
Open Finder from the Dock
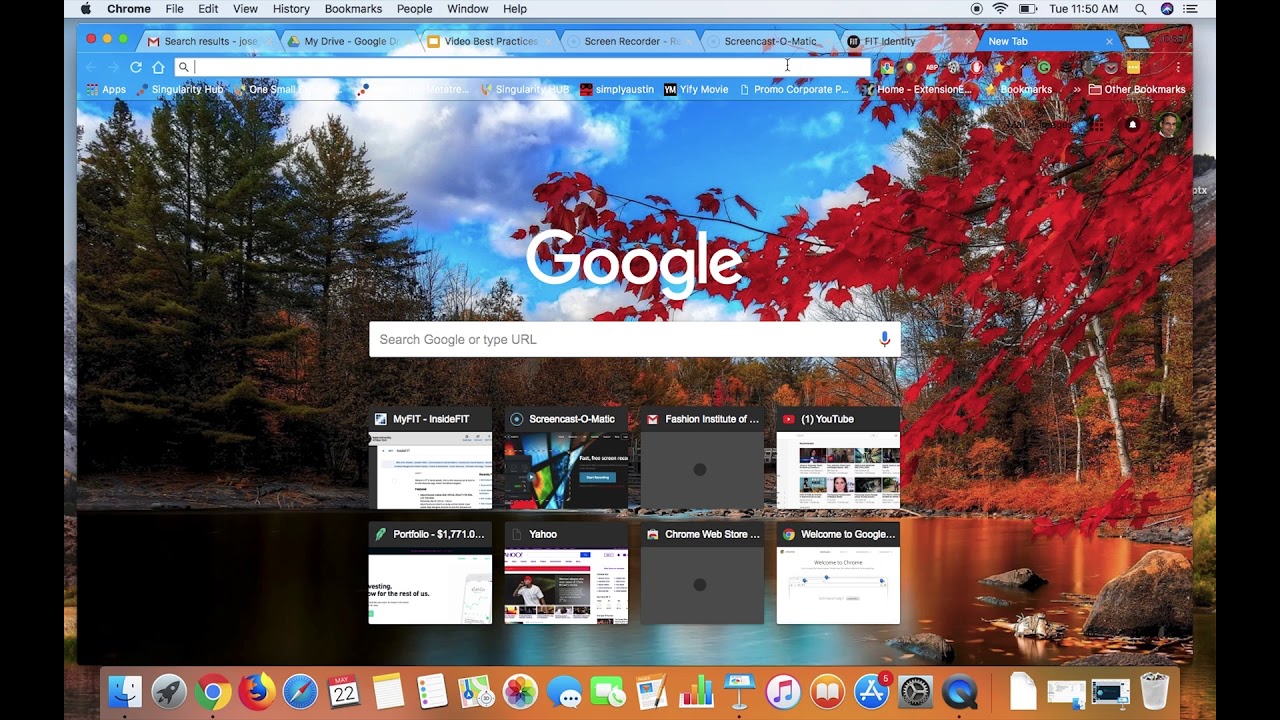[x=125, y=691]
